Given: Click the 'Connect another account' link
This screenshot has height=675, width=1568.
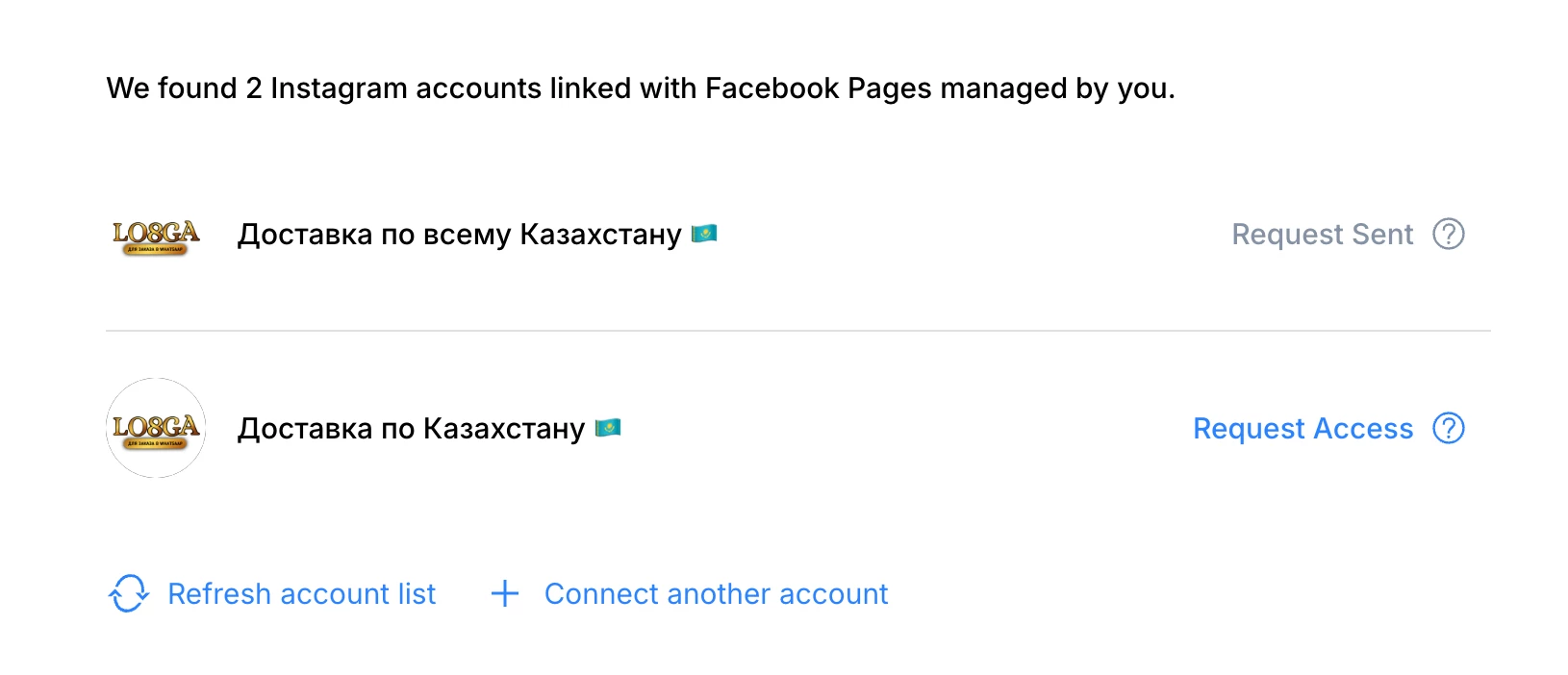Looking at the screenshot, I should pyautogui.click(x=716, y=593).
